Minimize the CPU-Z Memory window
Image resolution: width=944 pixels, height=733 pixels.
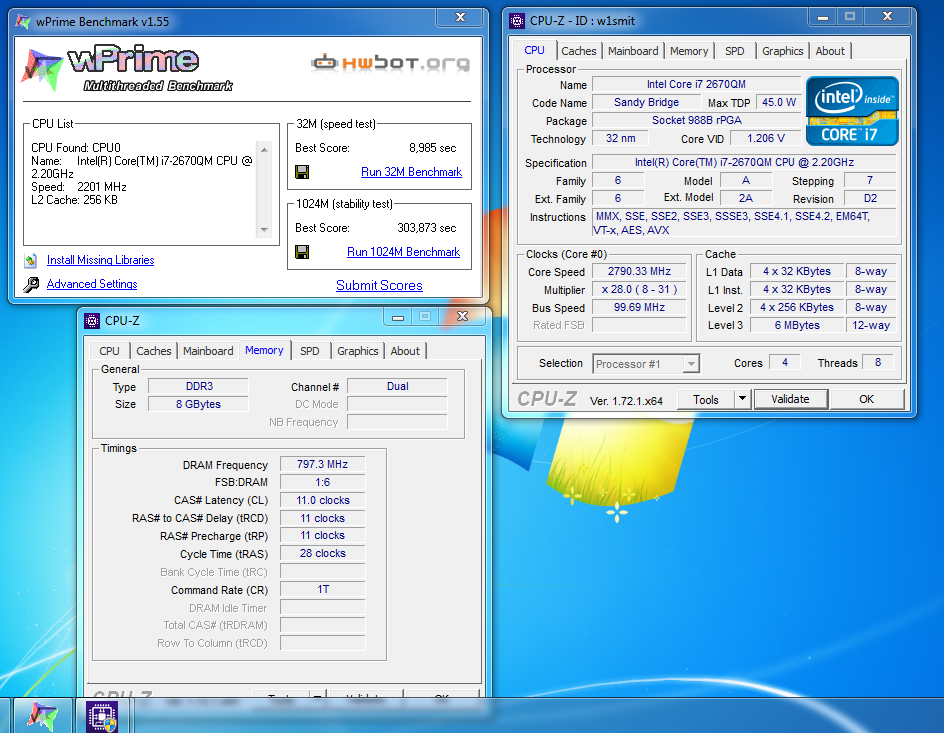pos(398,317)
